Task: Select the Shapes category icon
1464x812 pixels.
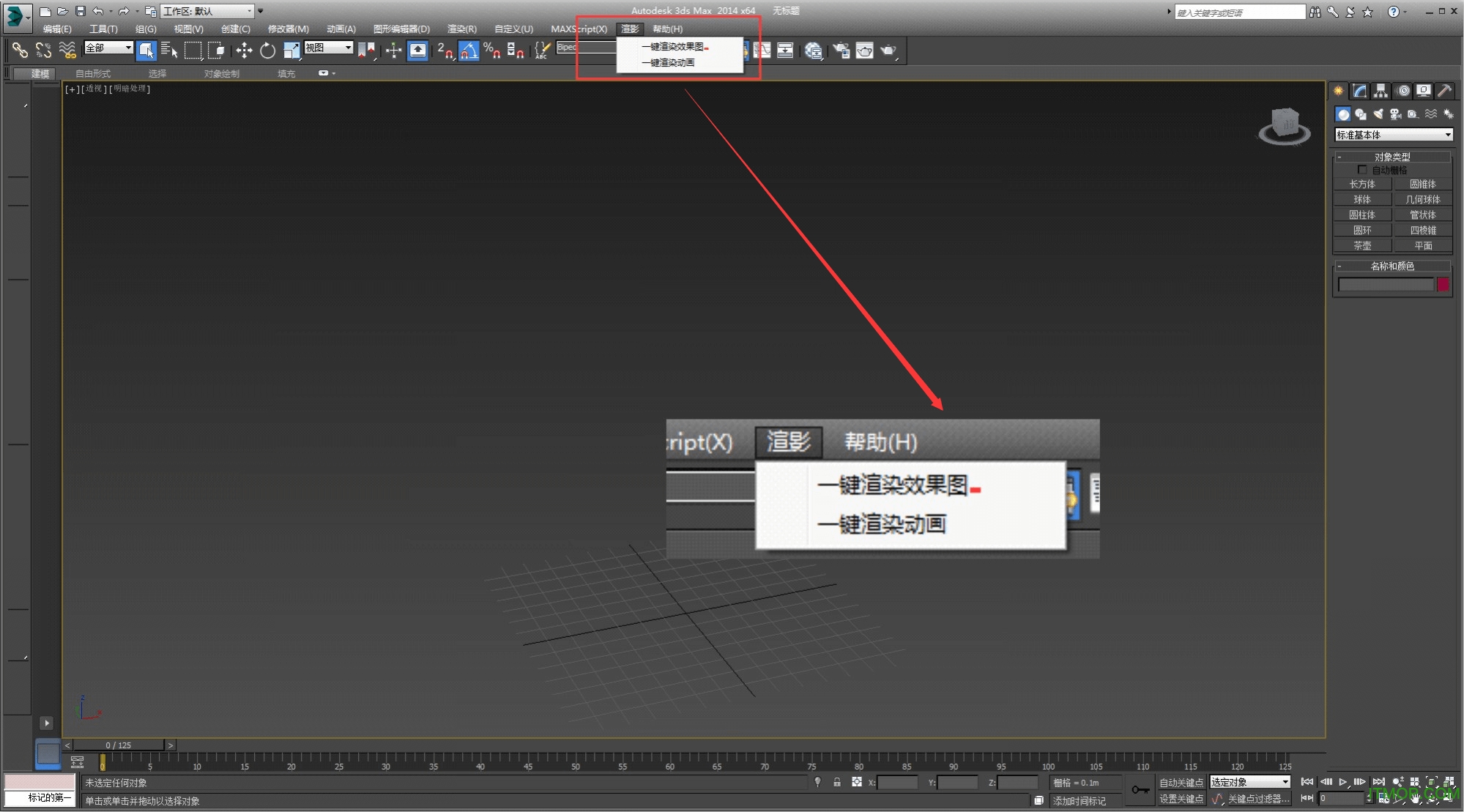Action: click(x=1361, y=114)
